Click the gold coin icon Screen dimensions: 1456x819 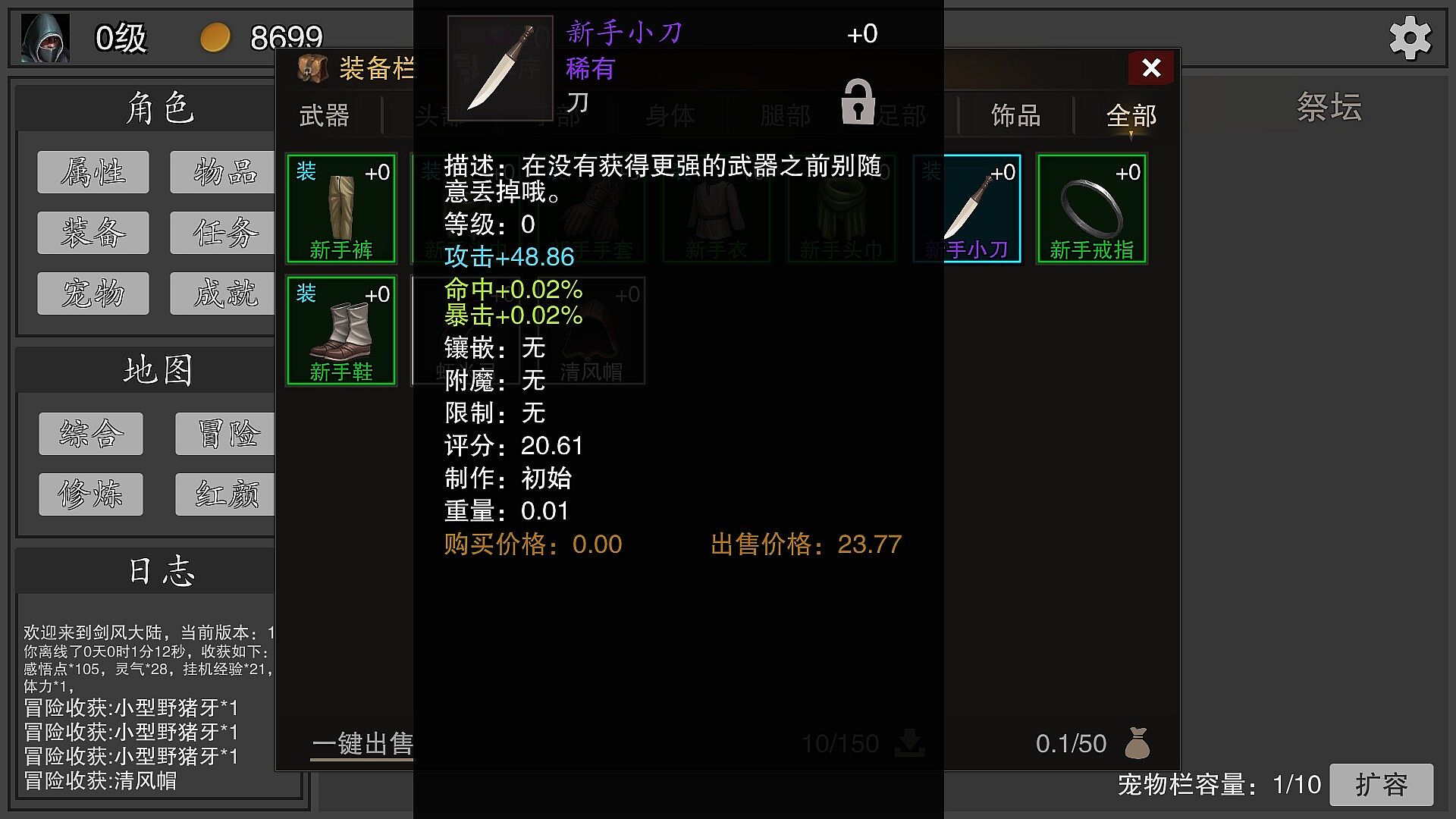(x=215, y=37)
